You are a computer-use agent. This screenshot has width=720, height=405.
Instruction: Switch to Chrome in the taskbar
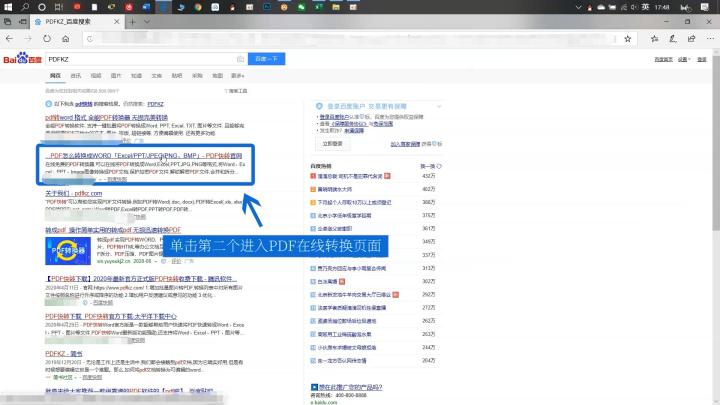click(198, 7)
